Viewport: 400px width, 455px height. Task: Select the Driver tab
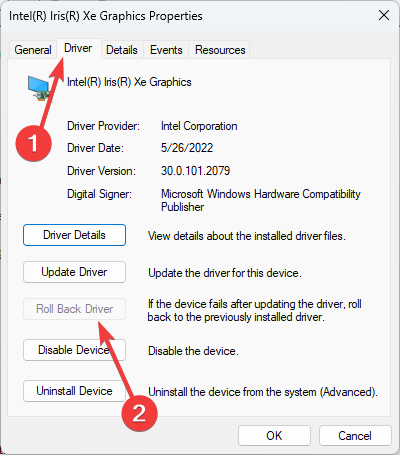coord(78,48)
